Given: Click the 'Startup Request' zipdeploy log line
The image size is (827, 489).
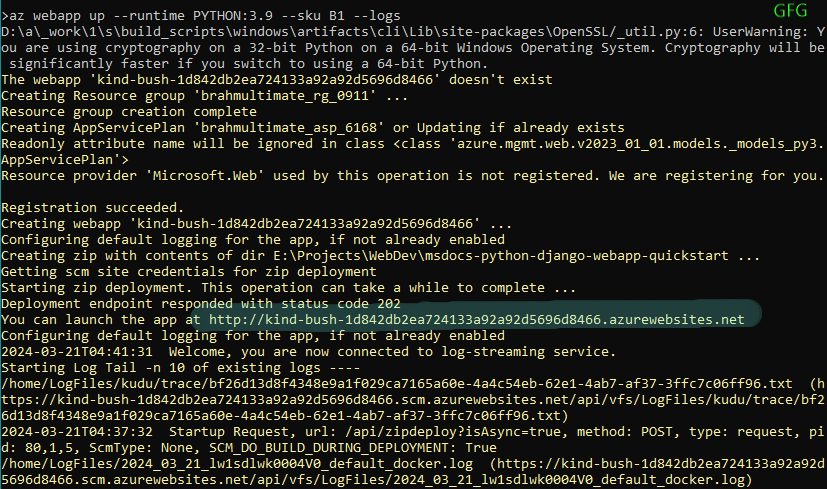Looking at the screenshot, I should tap(400, 431).
